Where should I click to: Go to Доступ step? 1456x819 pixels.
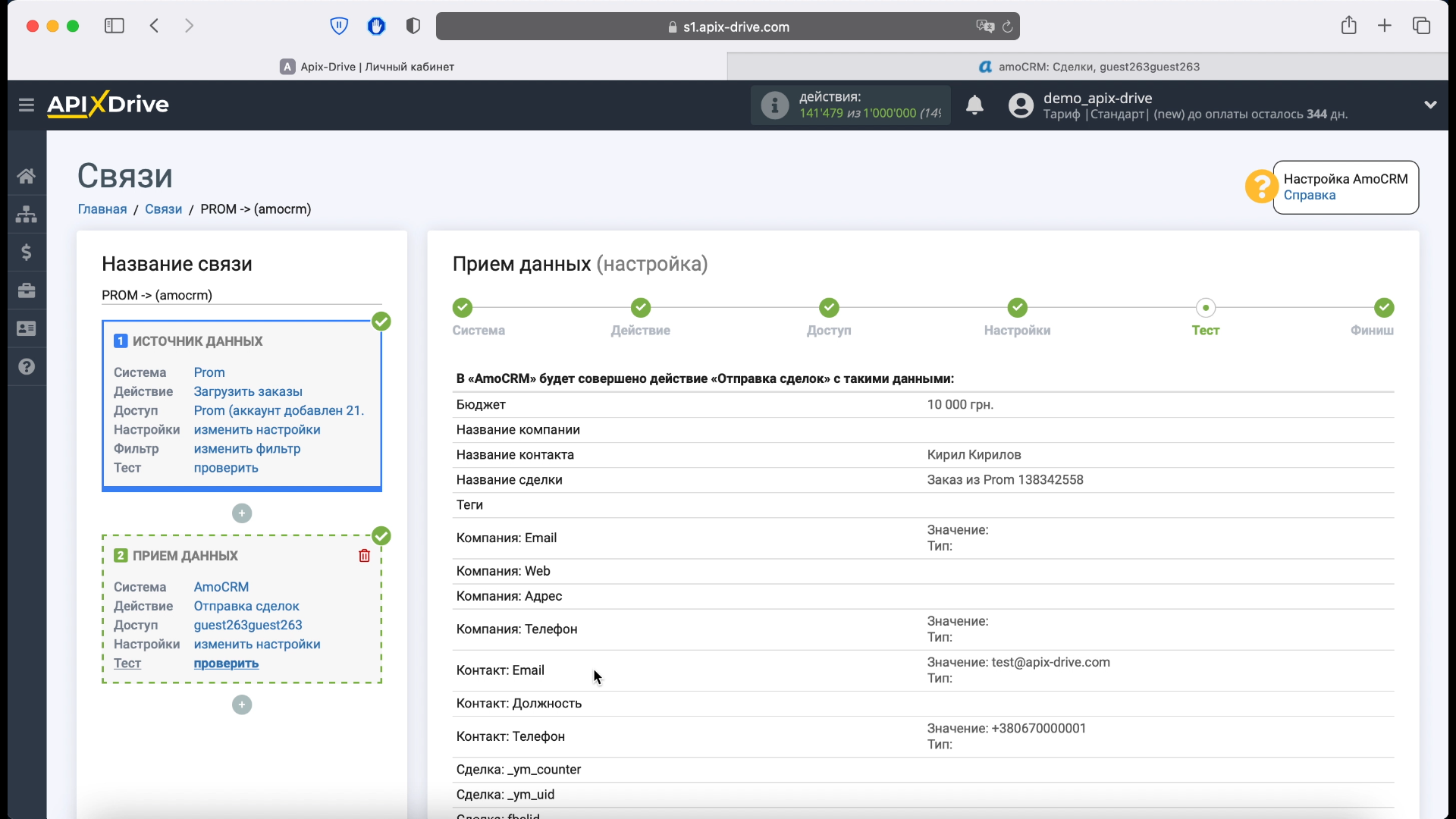(x=829, y=308)
